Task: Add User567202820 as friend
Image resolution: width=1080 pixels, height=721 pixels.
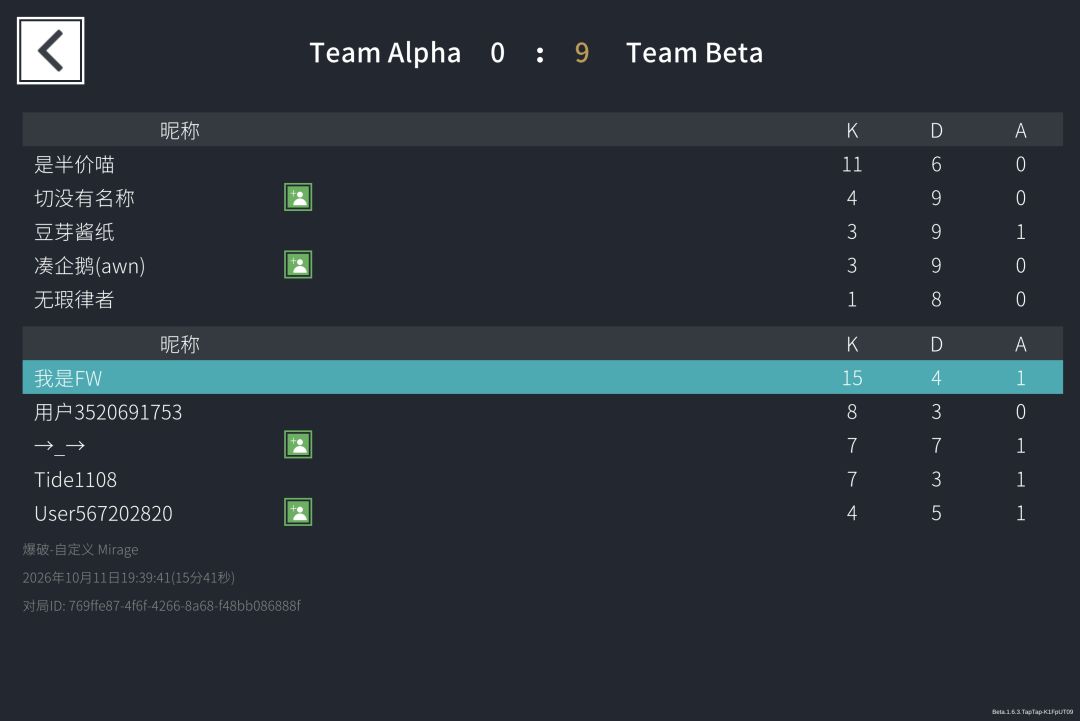Action: (298, 512)
